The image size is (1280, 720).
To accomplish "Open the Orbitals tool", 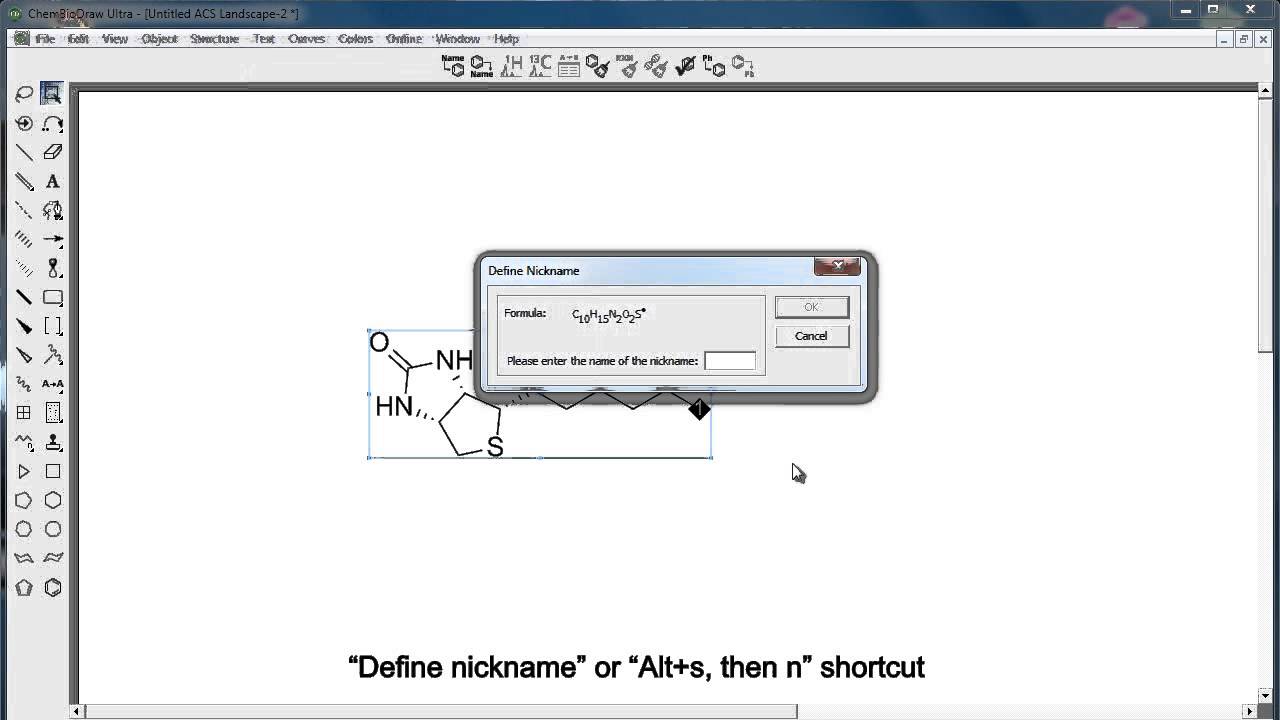I will tap(52, 268).
